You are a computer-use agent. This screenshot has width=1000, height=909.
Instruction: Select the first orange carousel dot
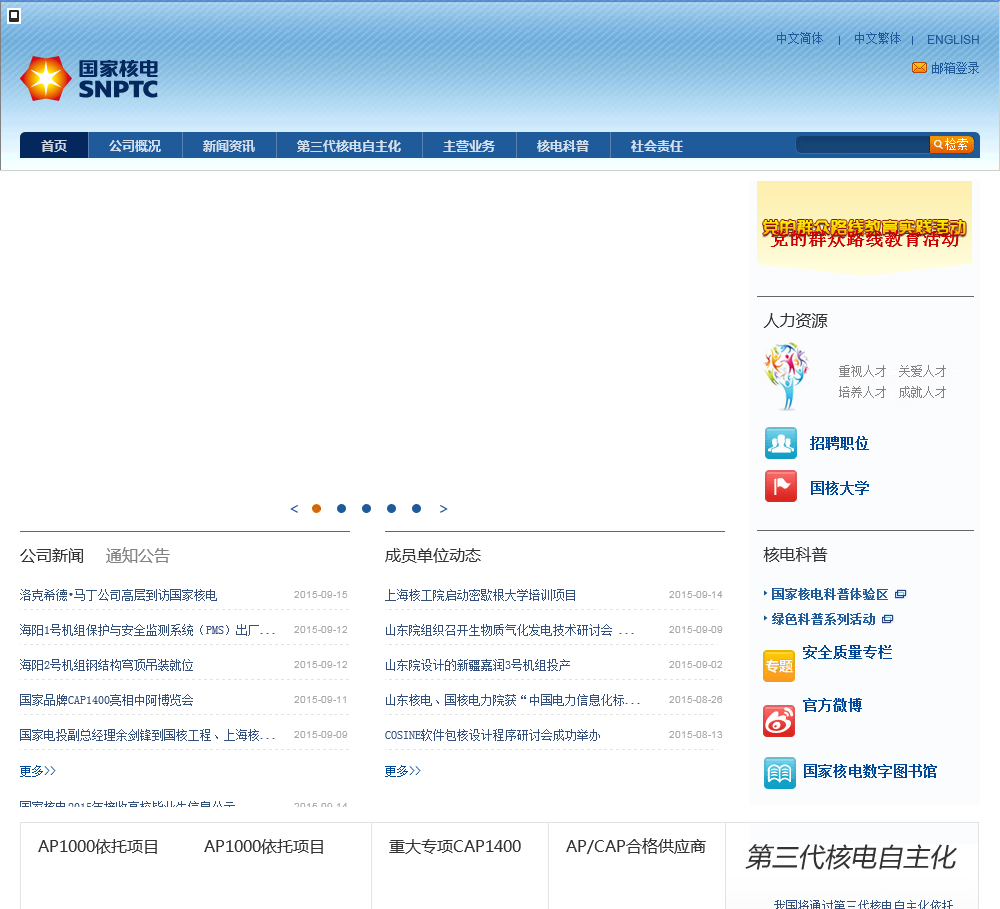(x=316, y=508)
